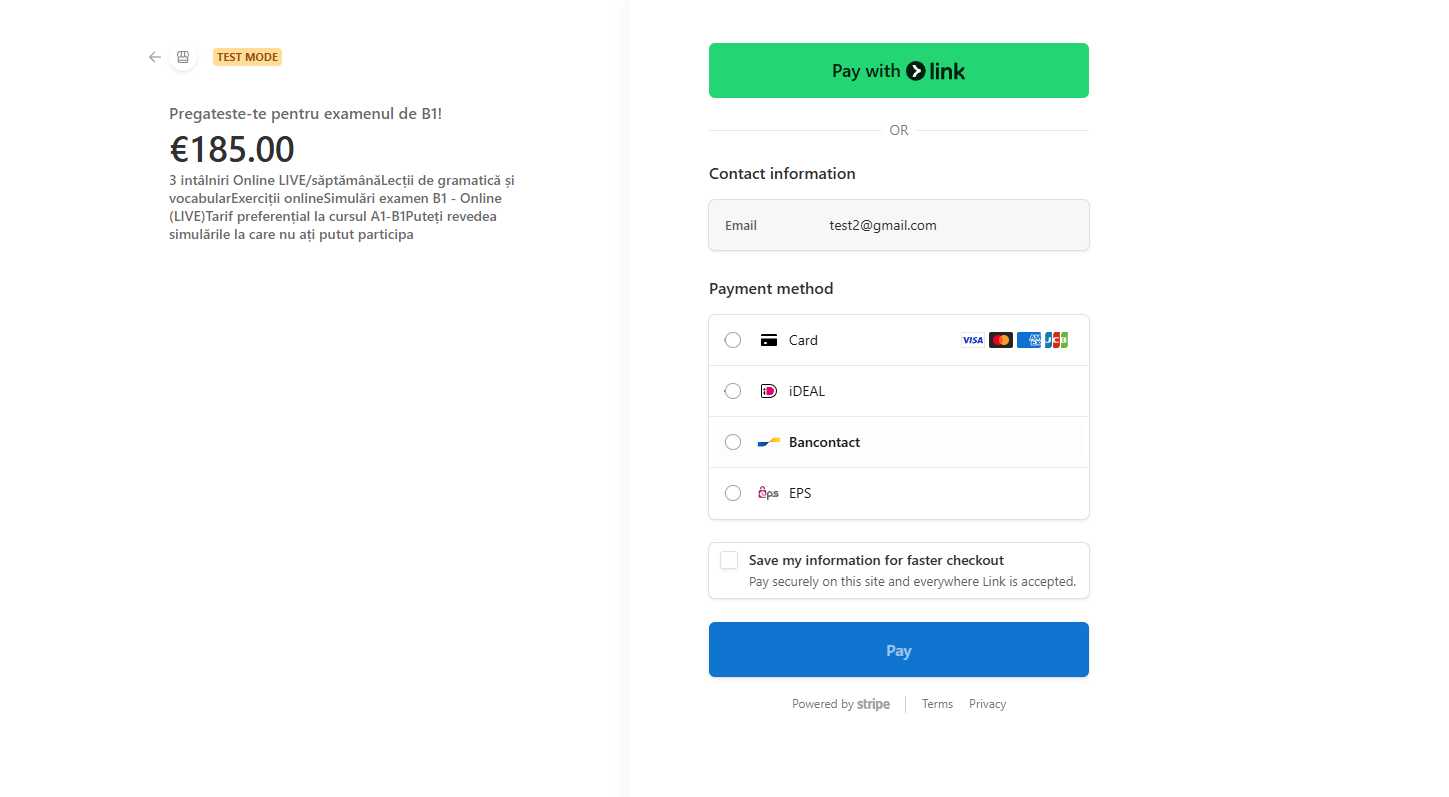Open the Terms link
Screen dimensions: 1449x797
[x=937, y=704]
